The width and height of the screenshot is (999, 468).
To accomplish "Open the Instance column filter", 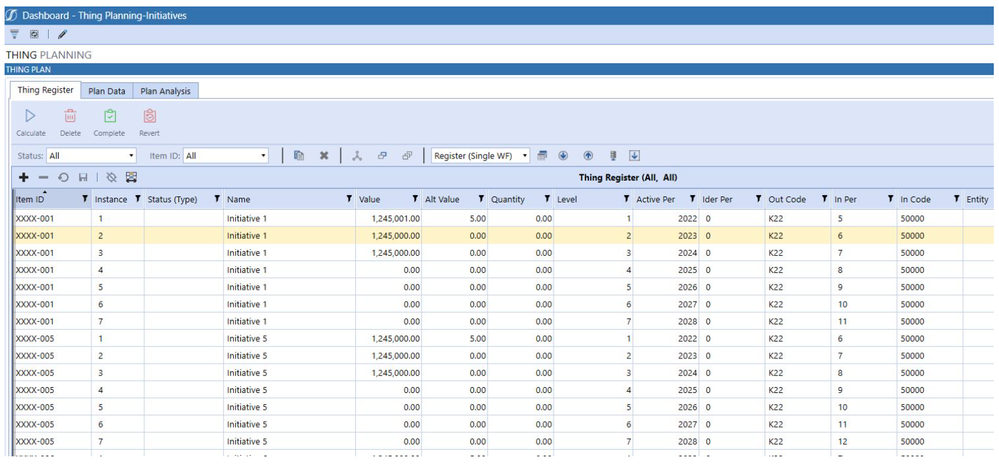I will point(138,199).
